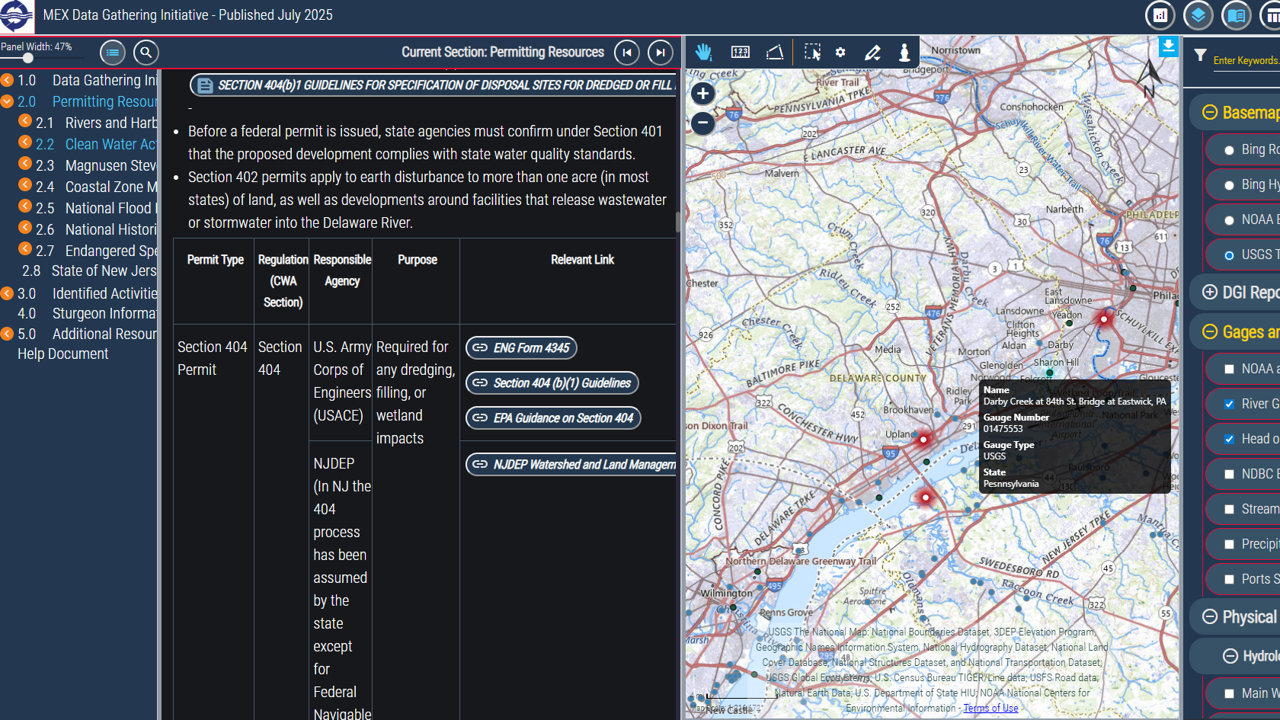Collapse the 2.0 Permitting Resources tree node
Screen dimensions: 1280x720
point(7,102)
